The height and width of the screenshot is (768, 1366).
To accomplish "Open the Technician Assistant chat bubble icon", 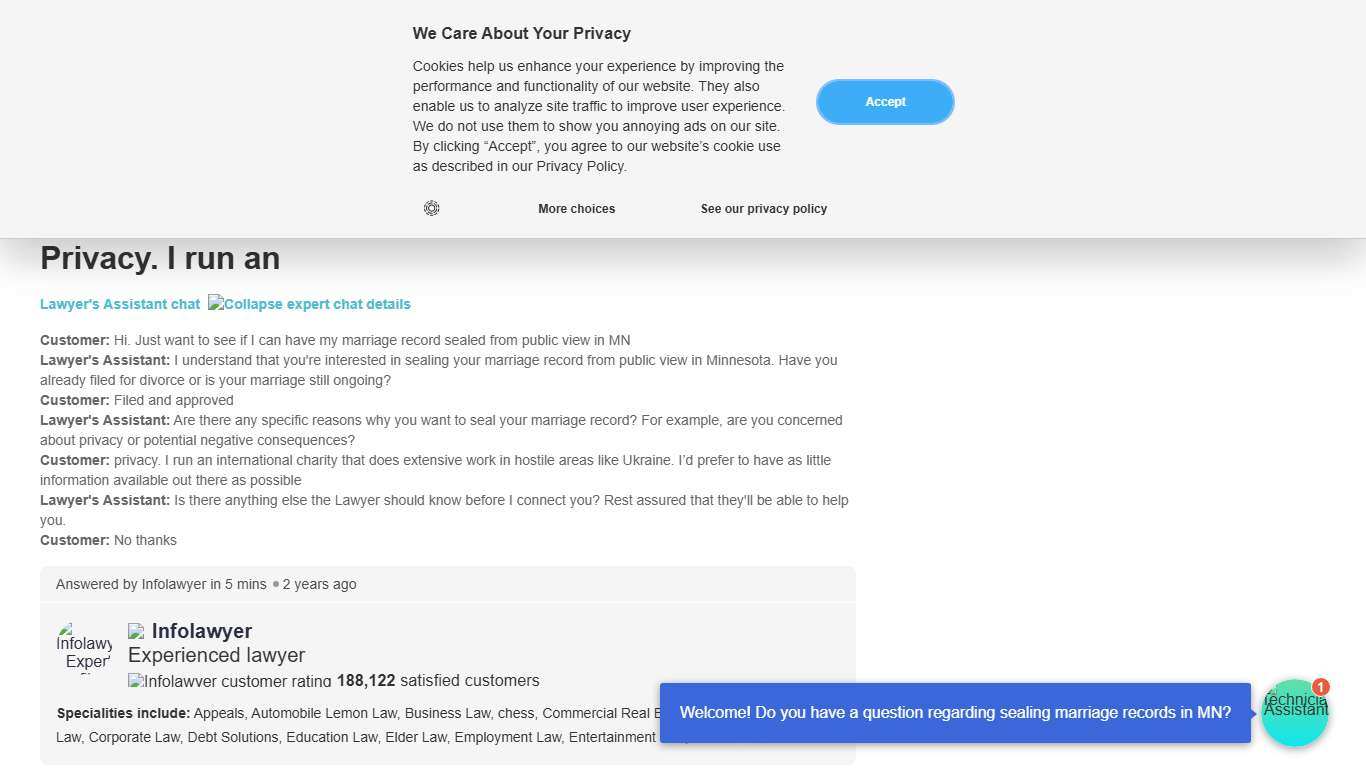I will tap(1294, 713).
